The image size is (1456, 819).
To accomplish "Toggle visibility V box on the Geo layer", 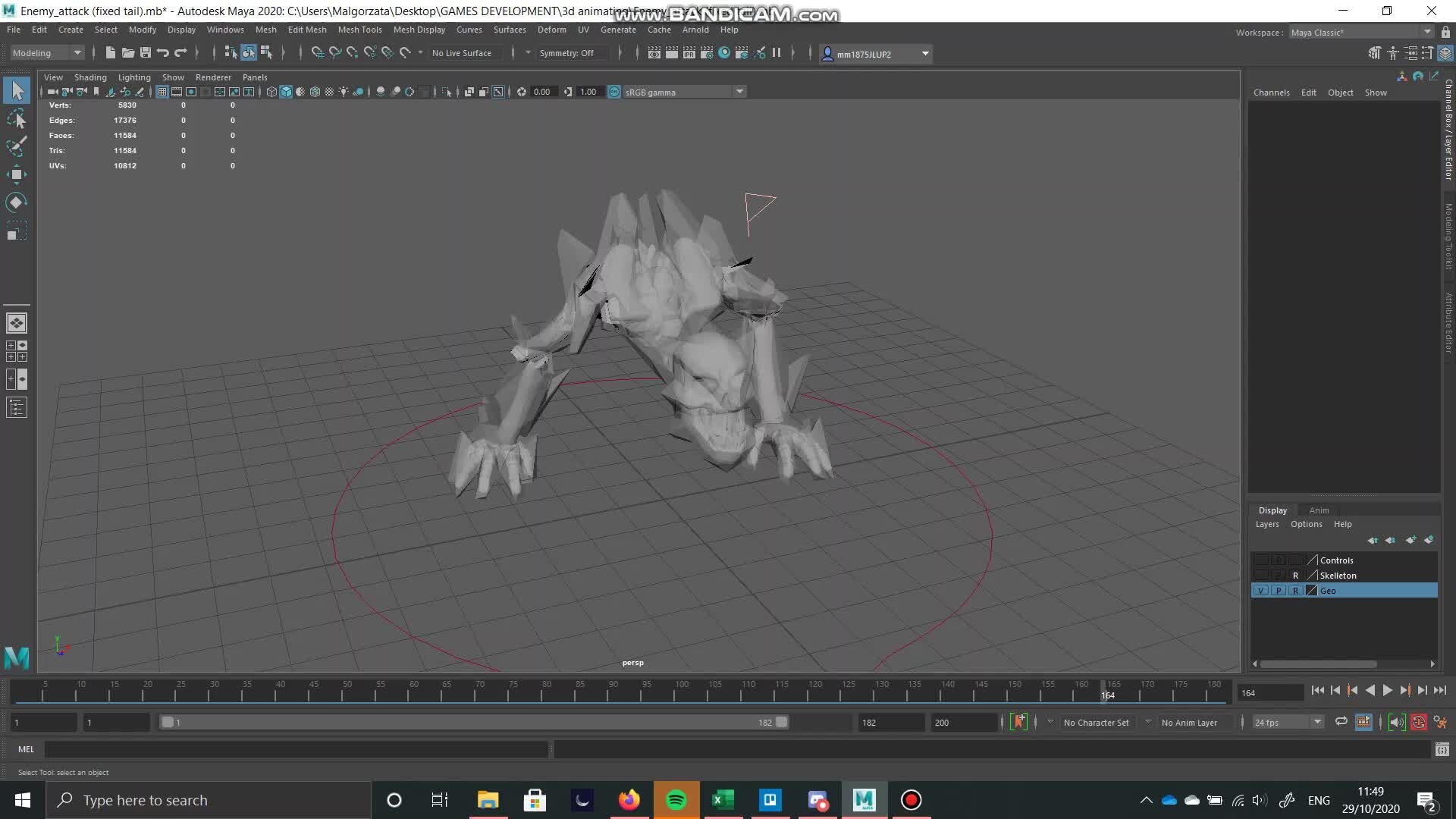I will point(1260,590).
